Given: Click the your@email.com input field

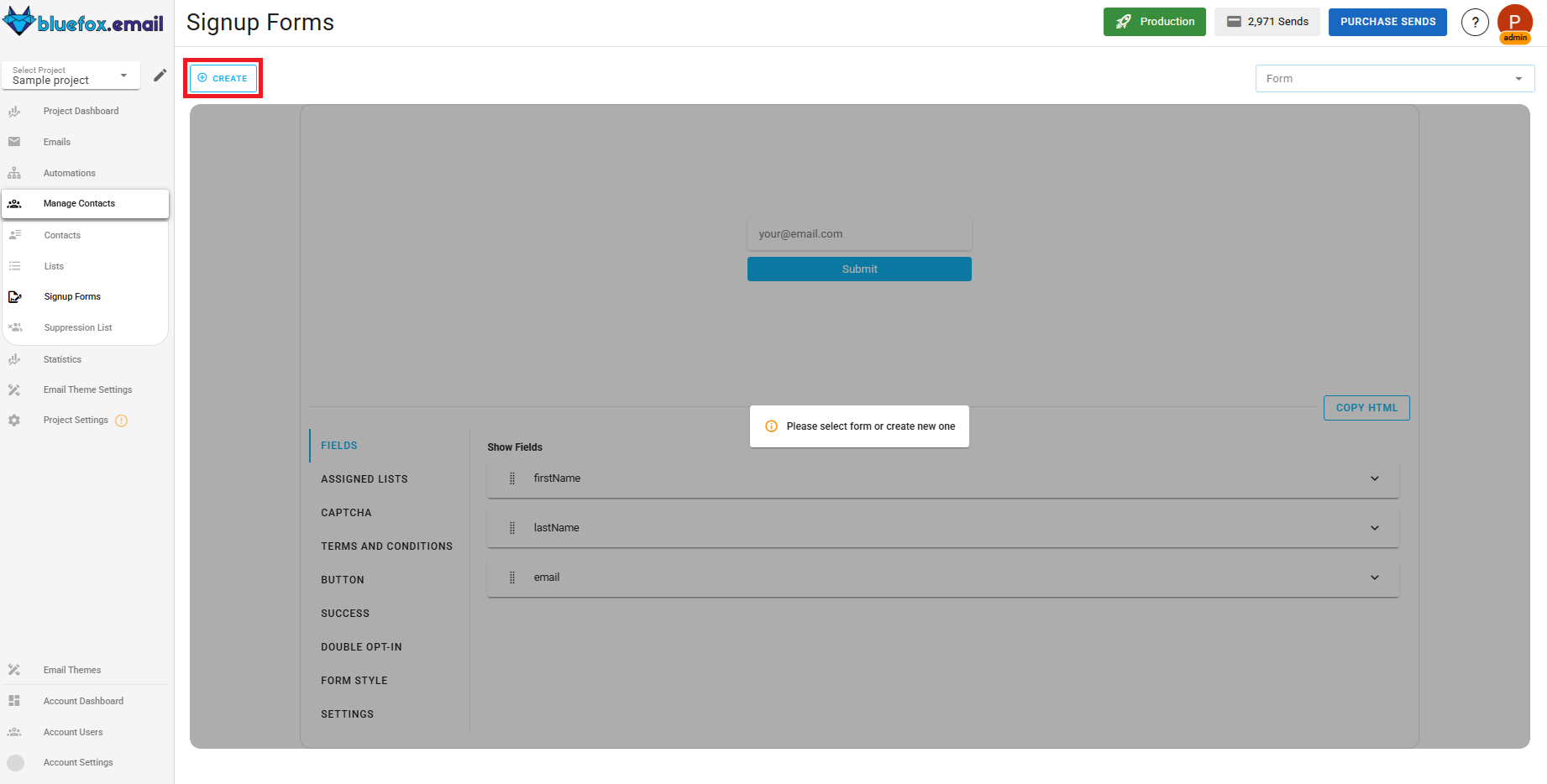Looking at the screenshot, I should coord(858,233).
